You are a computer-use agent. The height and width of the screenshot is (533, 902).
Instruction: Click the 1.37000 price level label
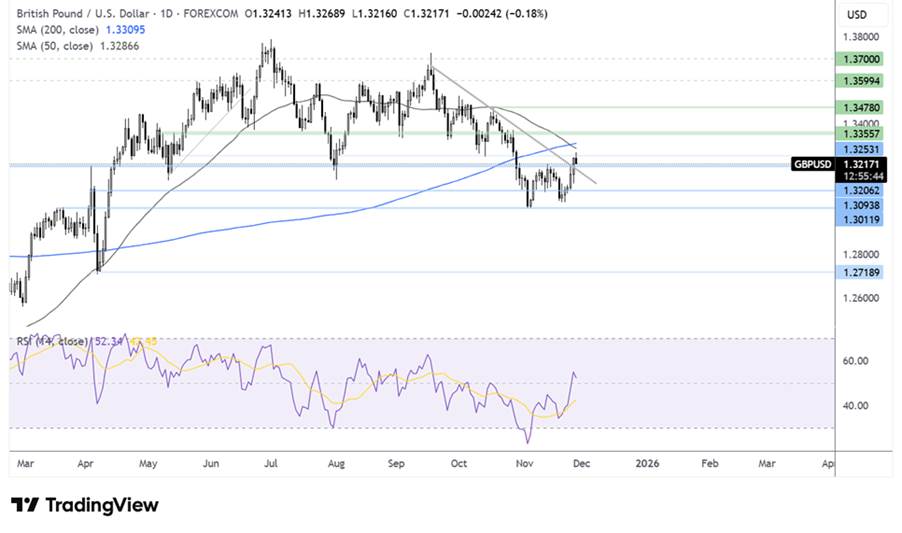pyautogui.click(x=862, y=59)
